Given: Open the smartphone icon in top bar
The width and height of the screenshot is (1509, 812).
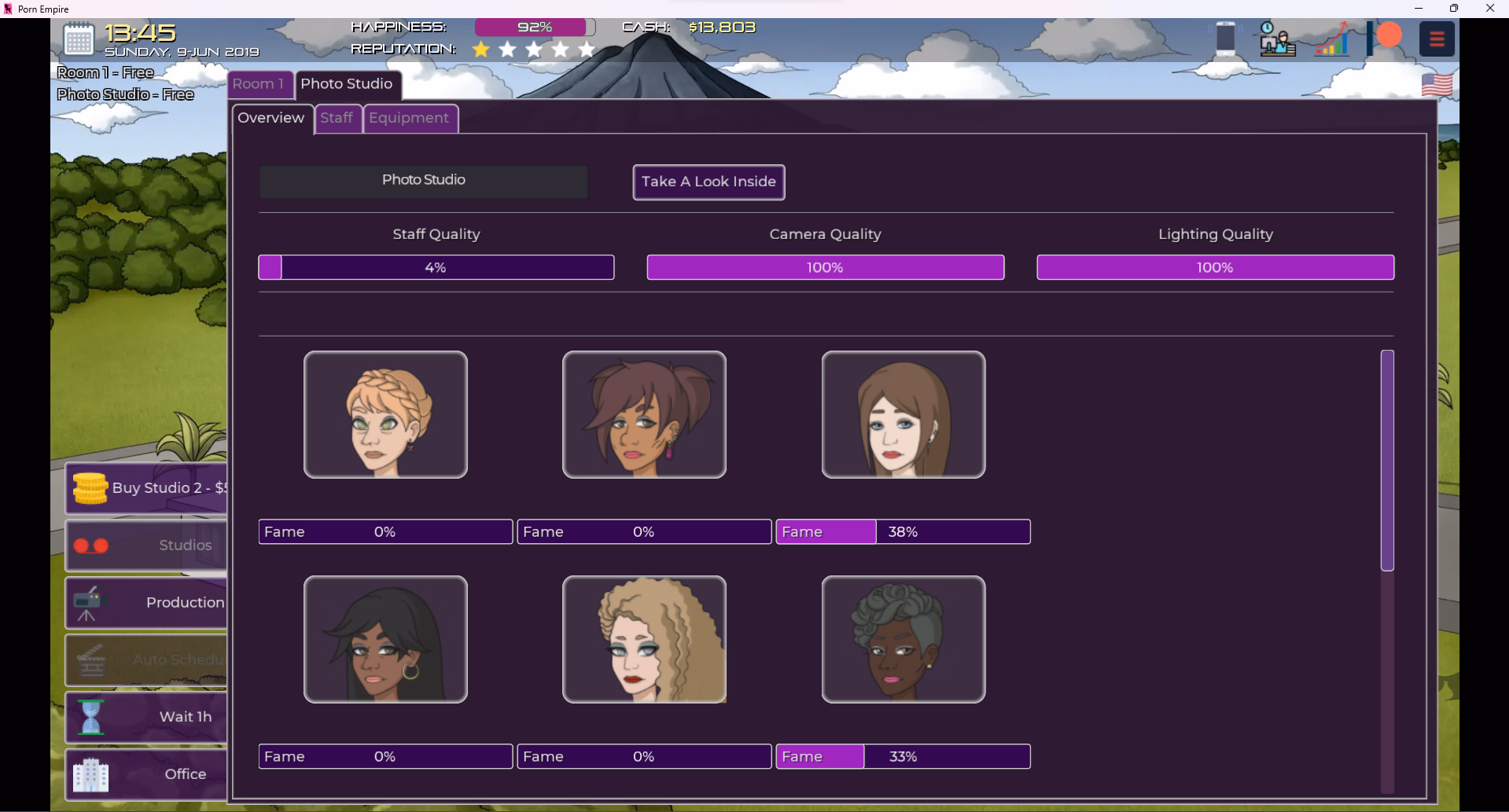Looking at the screenshot, I should [1225, 39].
